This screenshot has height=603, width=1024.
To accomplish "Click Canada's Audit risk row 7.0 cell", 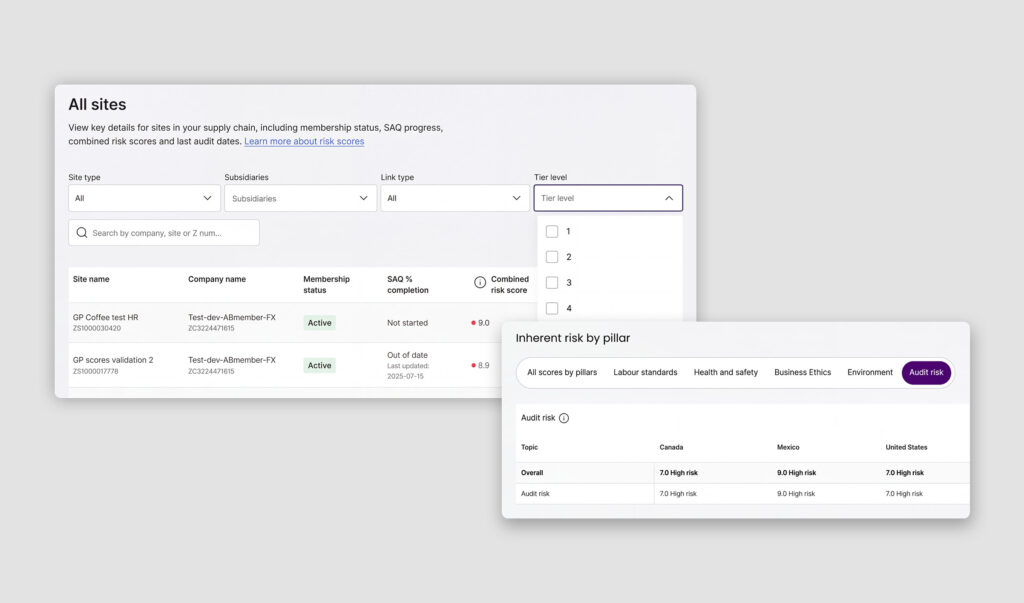I will [x=678, y=494].
